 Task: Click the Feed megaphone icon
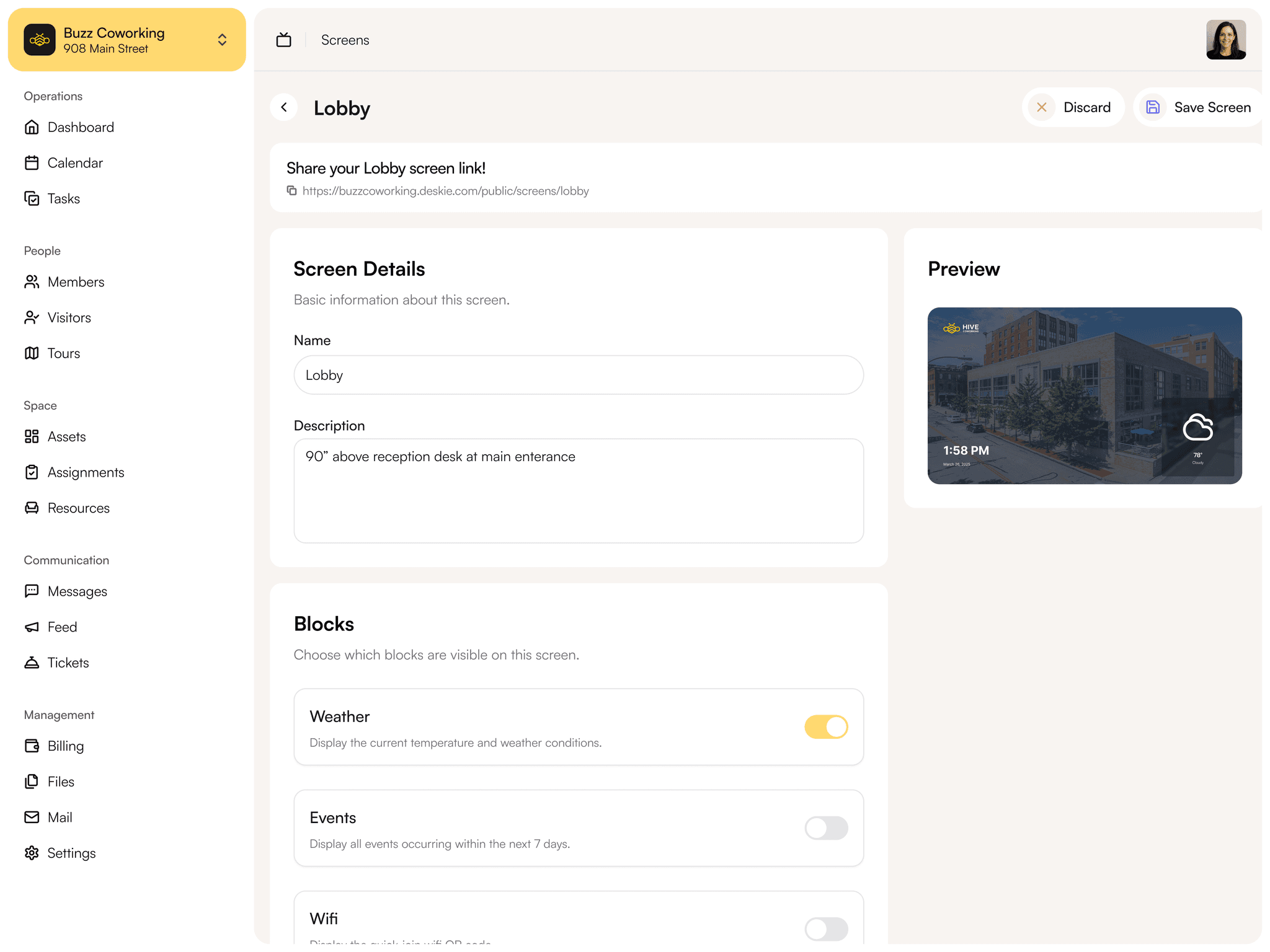coord(32,627)
